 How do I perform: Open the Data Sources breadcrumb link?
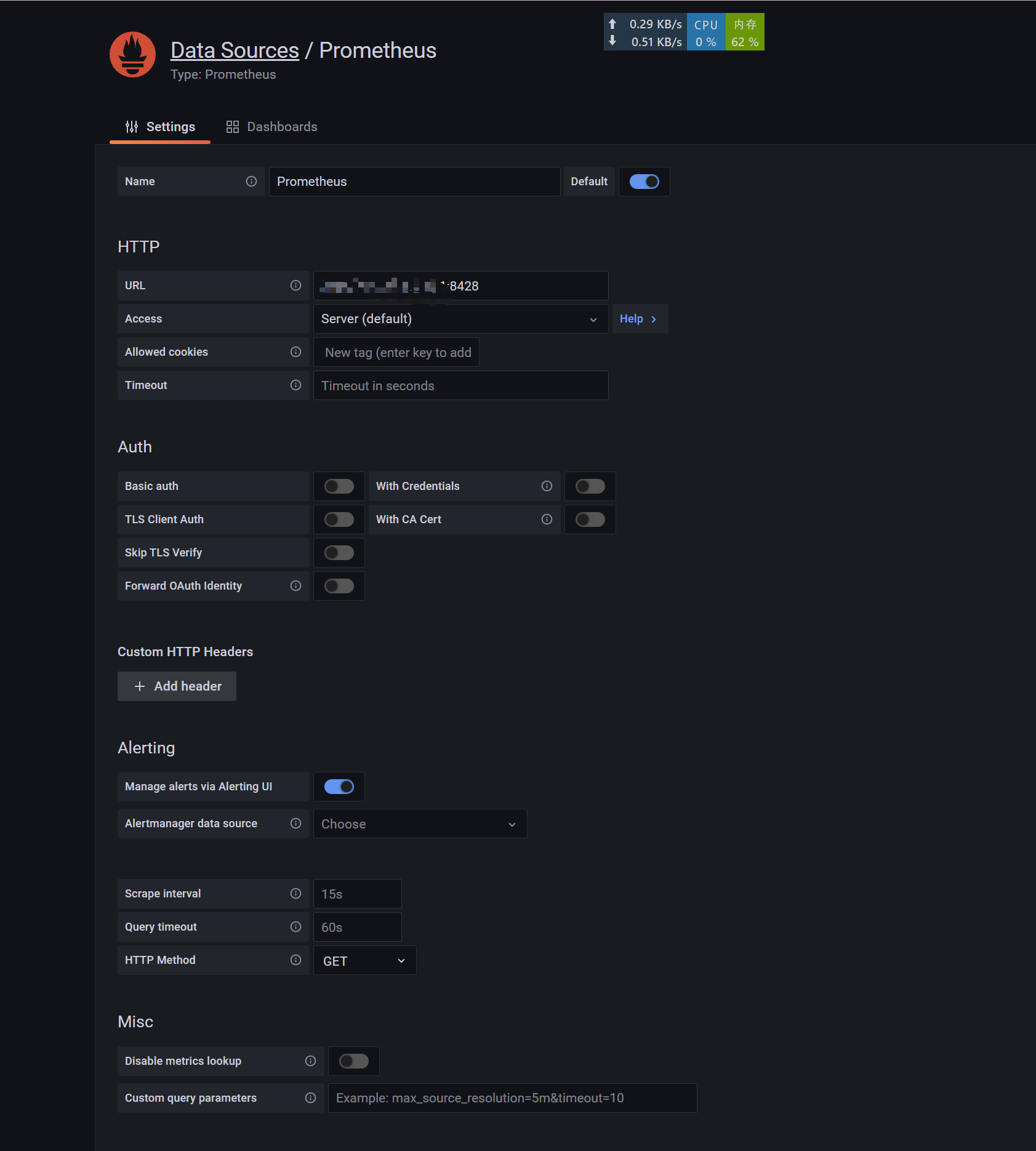coord(235,50)
